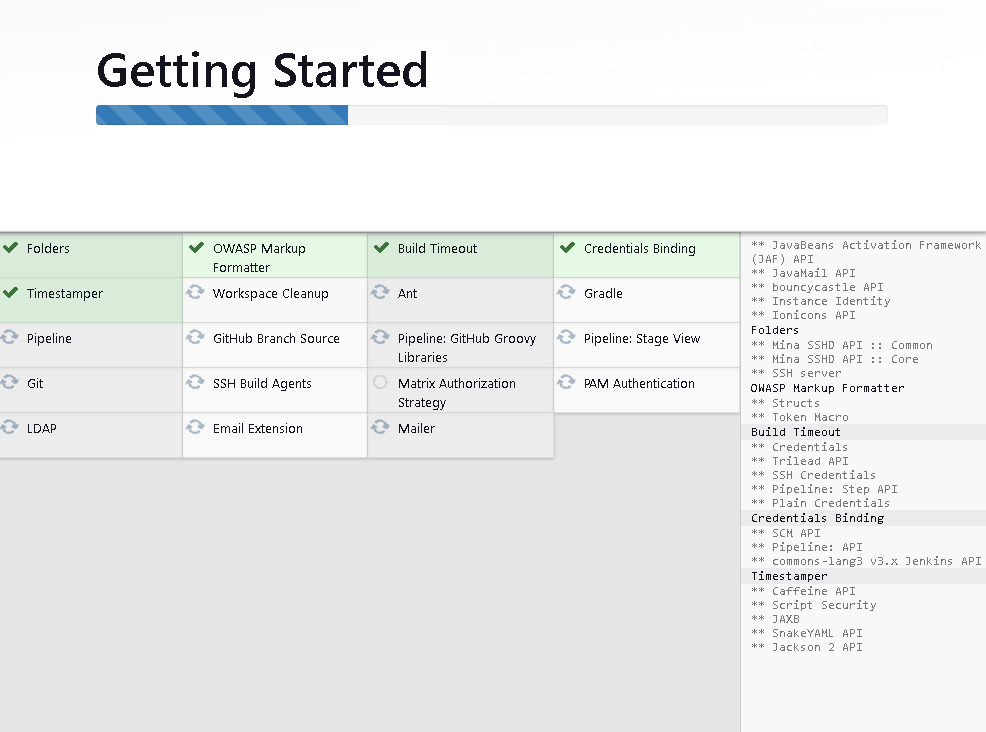
Task: Click the Email Extension plugin label
Action: tap(257, 429)
